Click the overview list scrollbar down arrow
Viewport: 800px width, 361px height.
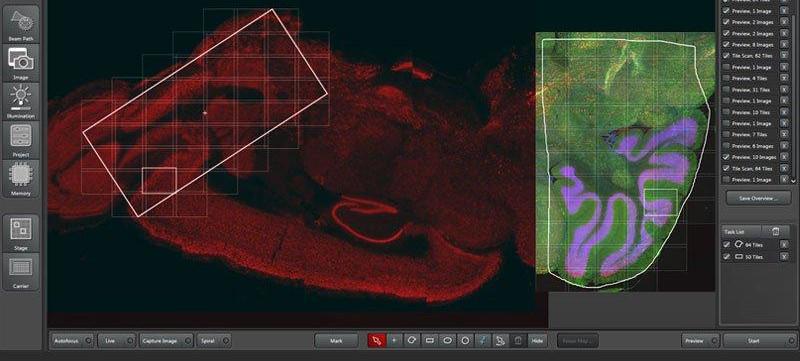click(793, 180)
